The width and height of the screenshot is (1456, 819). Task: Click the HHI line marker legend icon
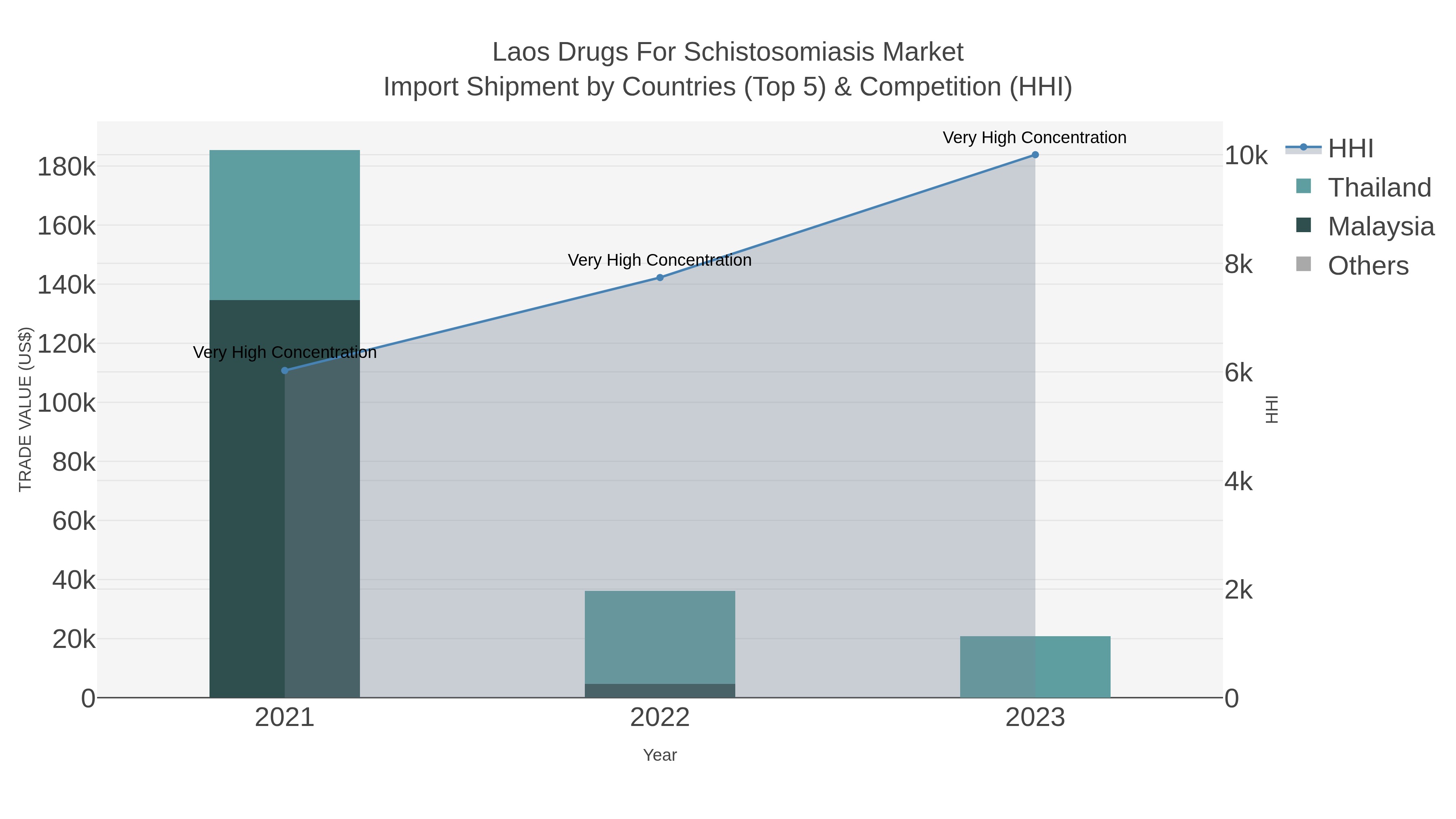pyautogui.click(x=1304, y=148)
